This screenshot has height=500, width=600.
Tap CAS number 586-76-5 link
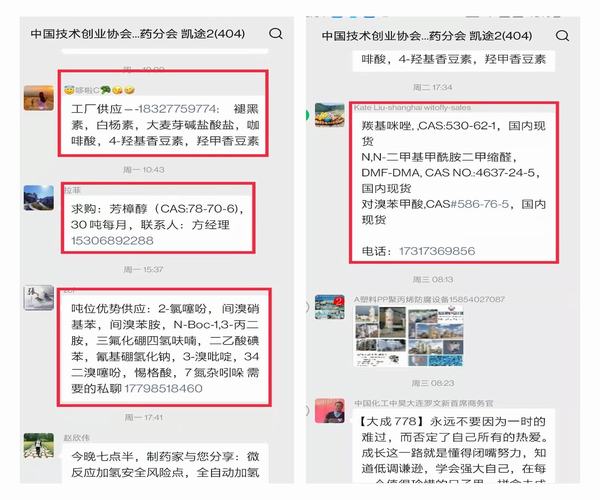click(480, 204)
